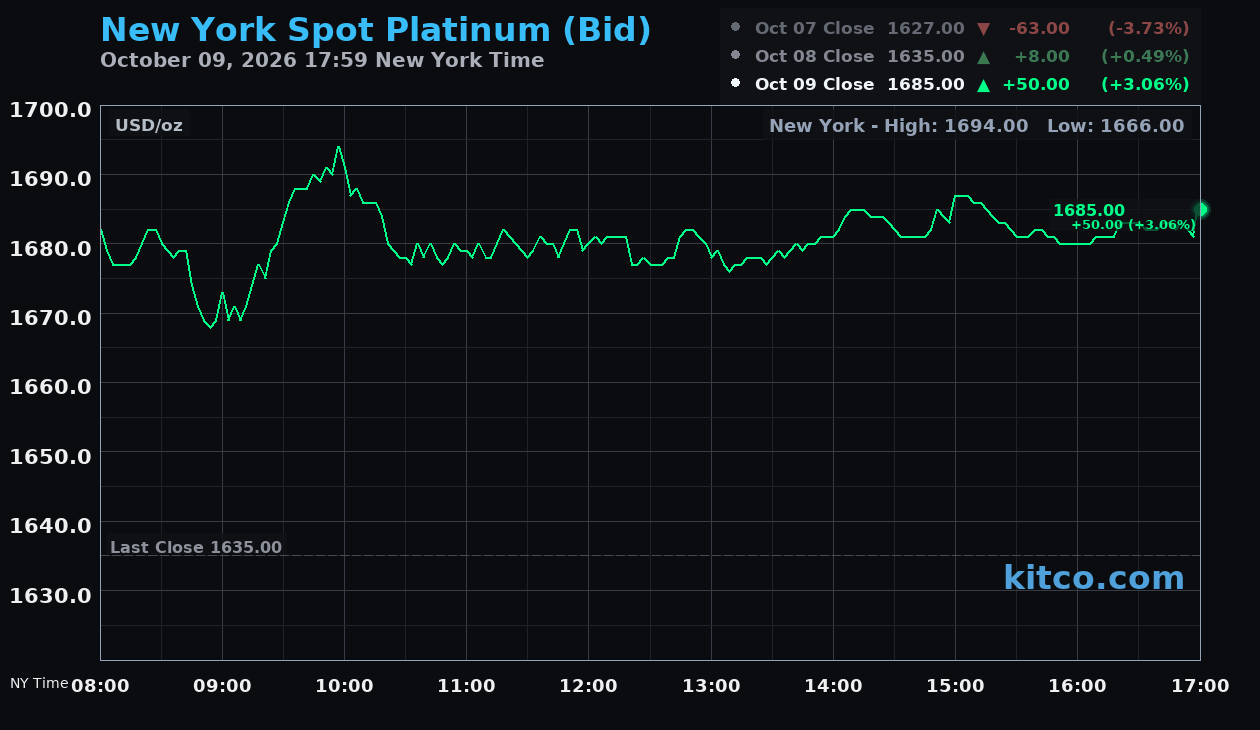Click the grey bullet beside Oct 08 Close
This screenshot has height=730, width=1260.
pos(736,55)
